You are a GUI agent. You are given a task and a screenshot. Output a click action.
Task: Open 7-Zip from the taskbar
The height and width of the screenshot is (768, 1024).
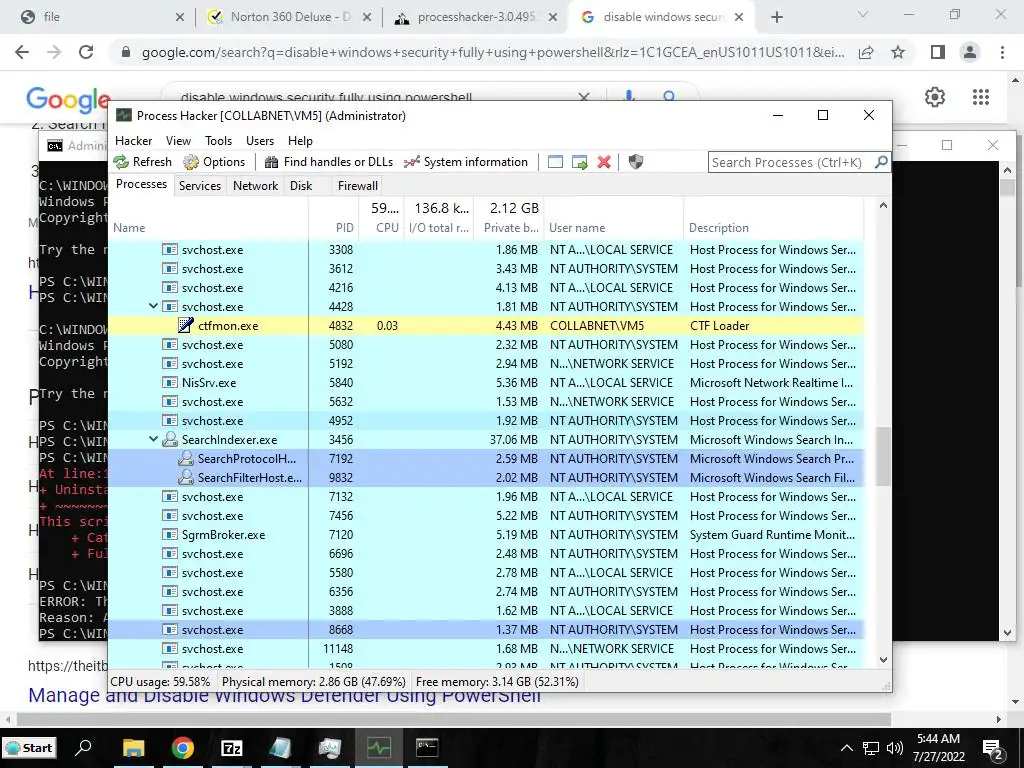pyautogui.click(x=232, y=748)
